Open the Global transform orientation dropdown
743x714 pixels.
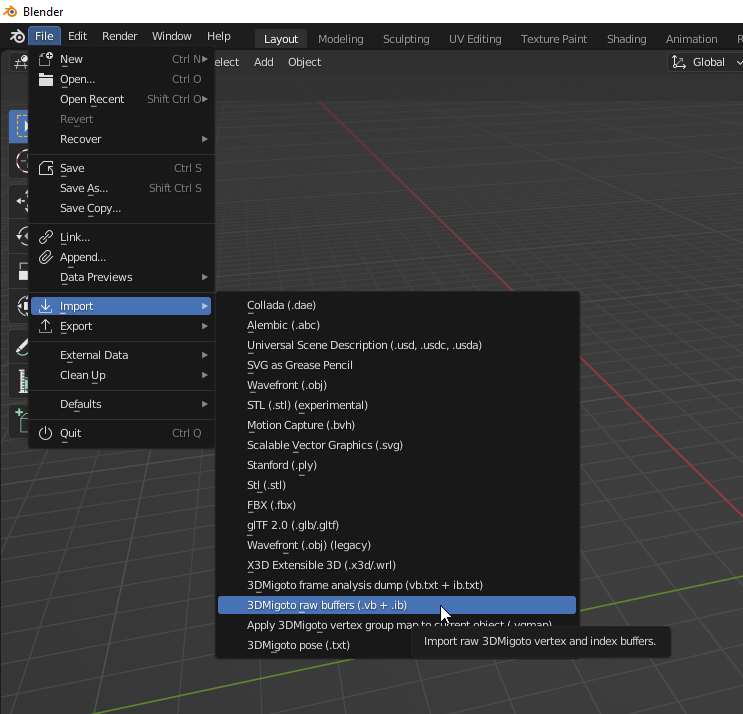tap(707, 62)
